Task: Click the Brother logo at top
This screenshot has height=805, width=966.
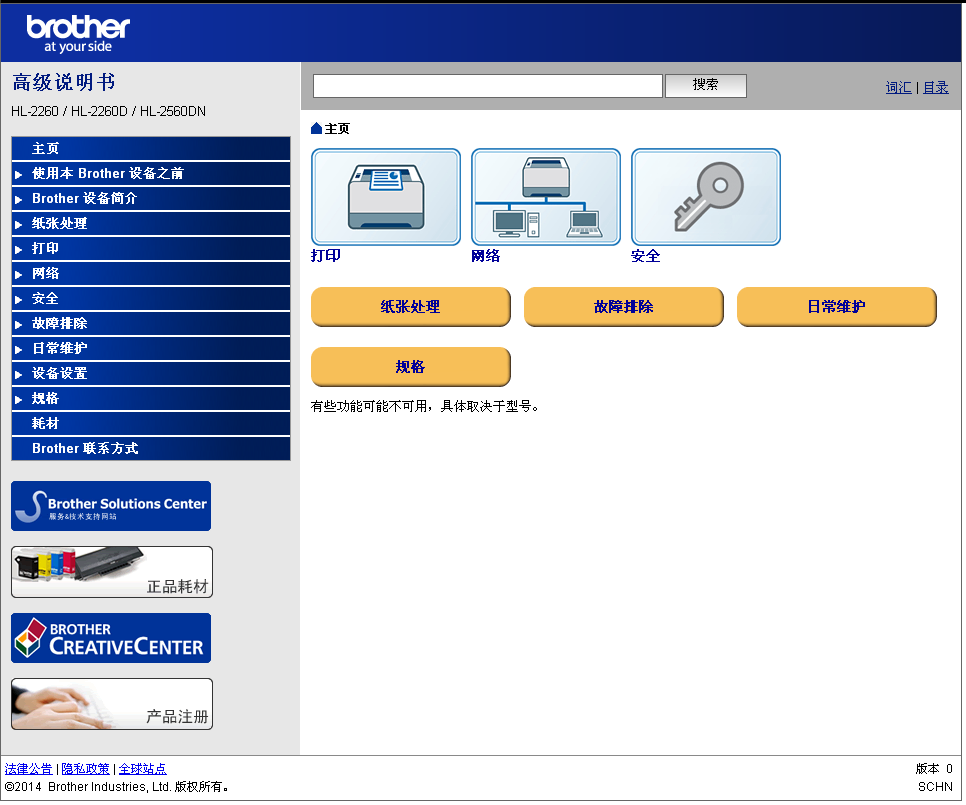Action: [x=78, y=34]
